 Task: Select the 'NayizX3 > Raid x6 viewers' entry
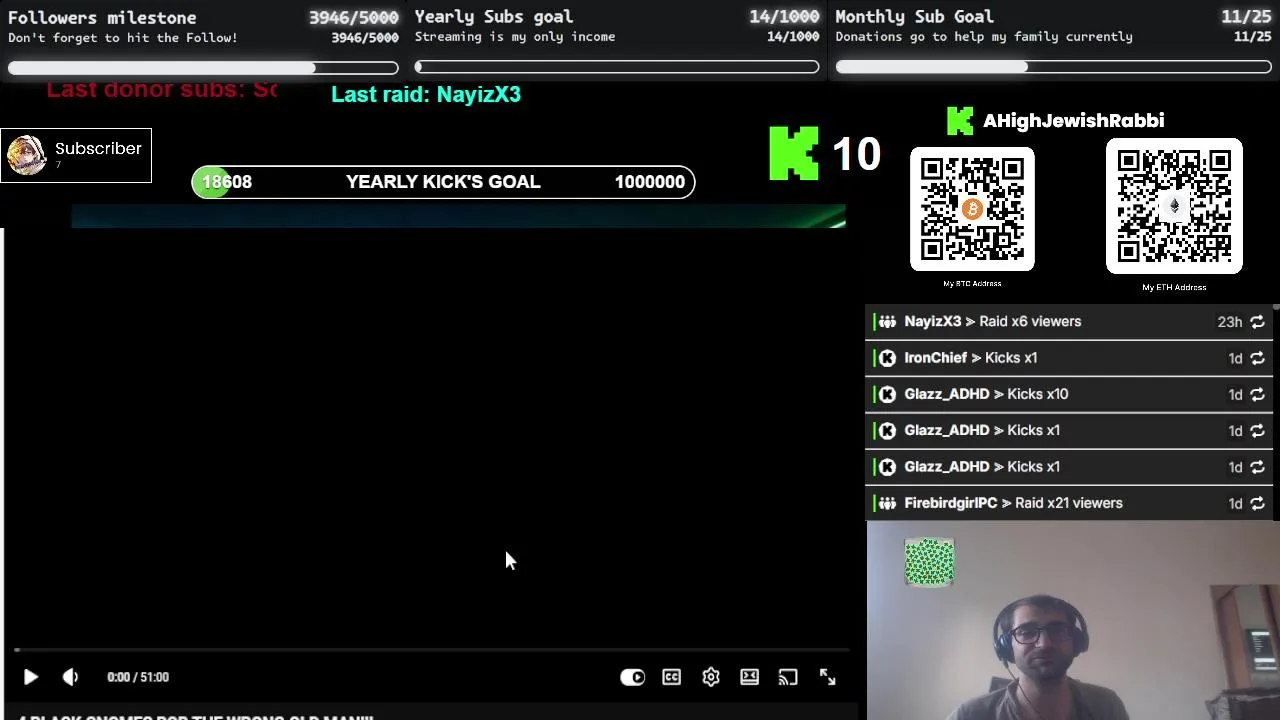tap(1070, 322)
